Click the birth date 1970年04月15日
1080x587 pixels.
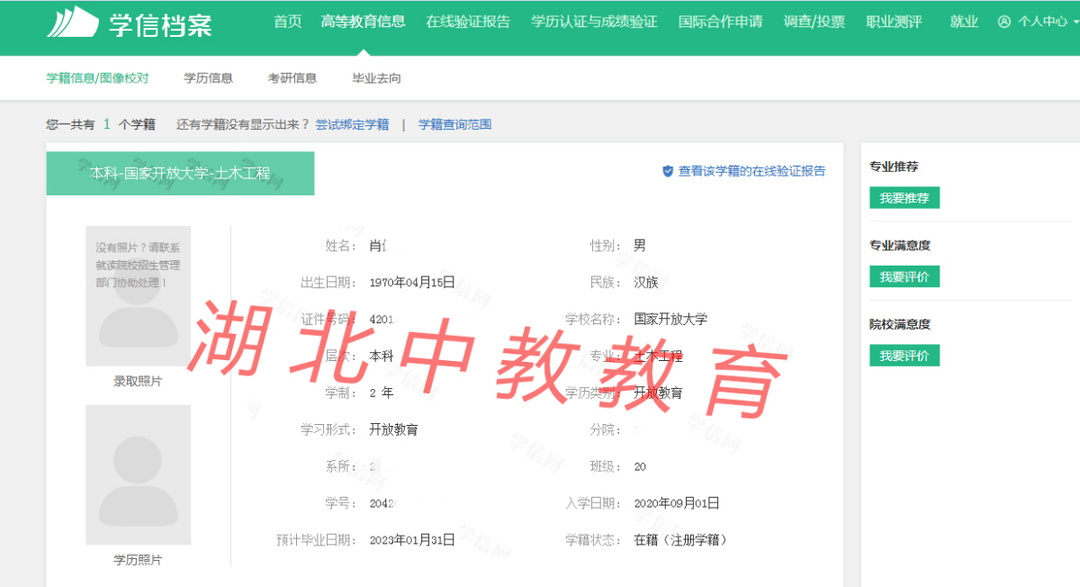(412, 282)
